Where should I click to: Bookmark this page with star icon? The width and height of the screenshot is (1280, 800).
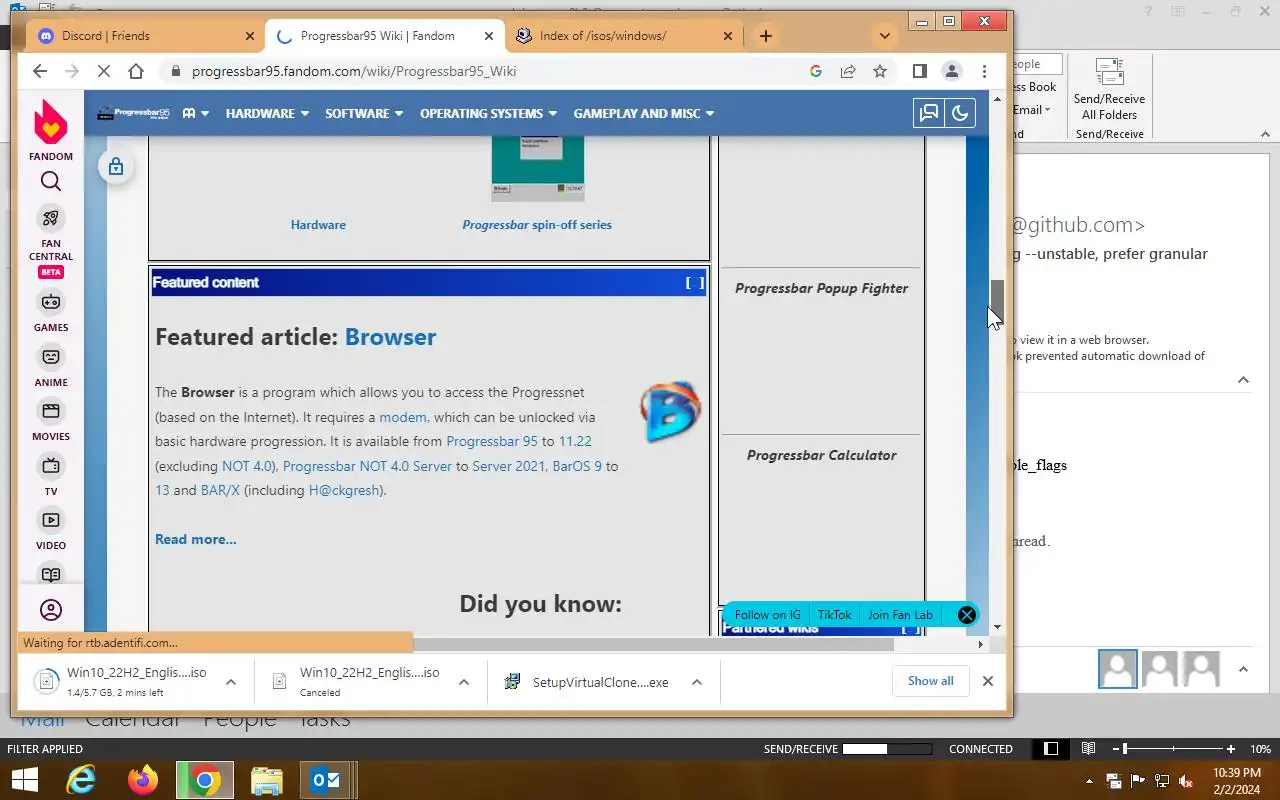coord(880,71)
